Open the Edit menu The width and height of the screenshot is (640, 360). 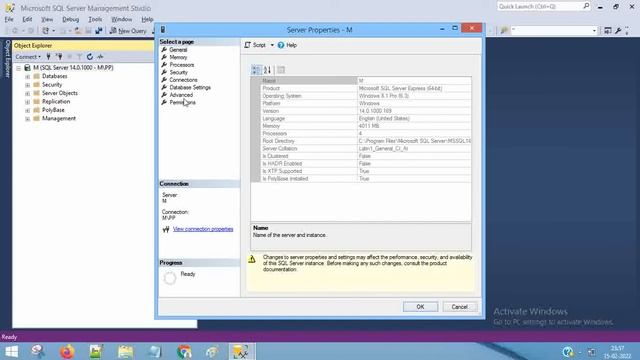tap(27, 19)
